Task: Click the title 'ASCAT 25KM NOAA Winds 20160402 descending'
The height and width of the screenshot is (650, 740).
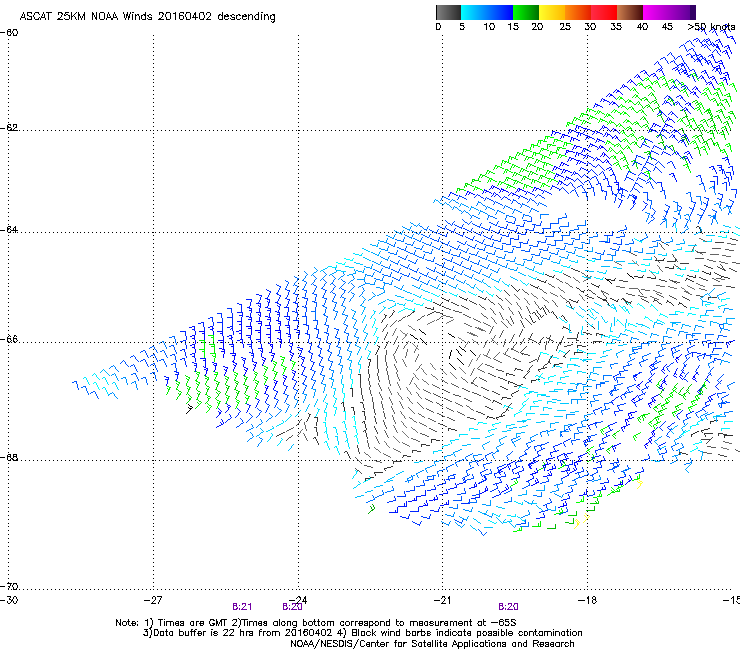Action: (147, 16)
